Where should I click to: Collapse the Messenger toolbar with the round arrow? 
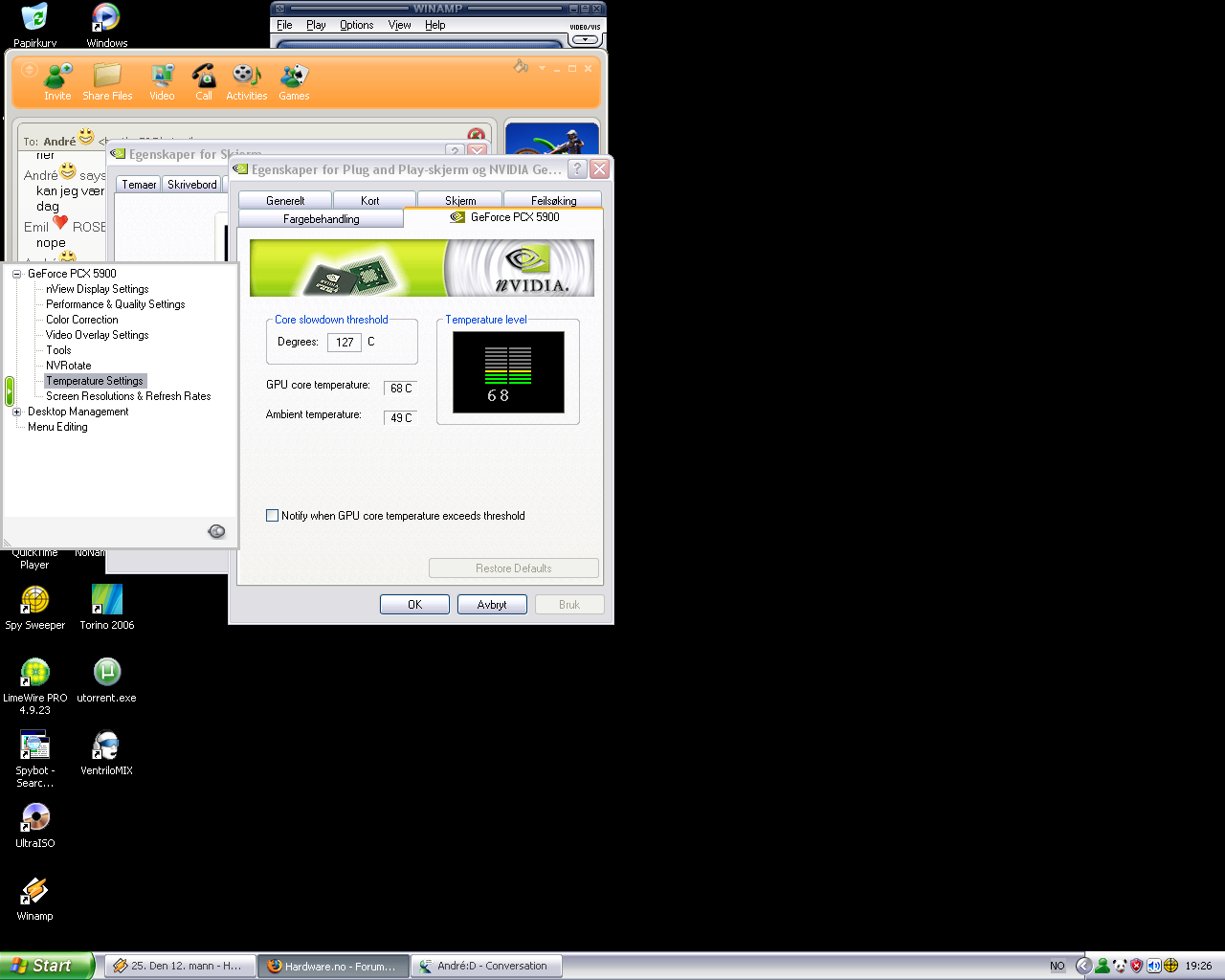point(29,71)
